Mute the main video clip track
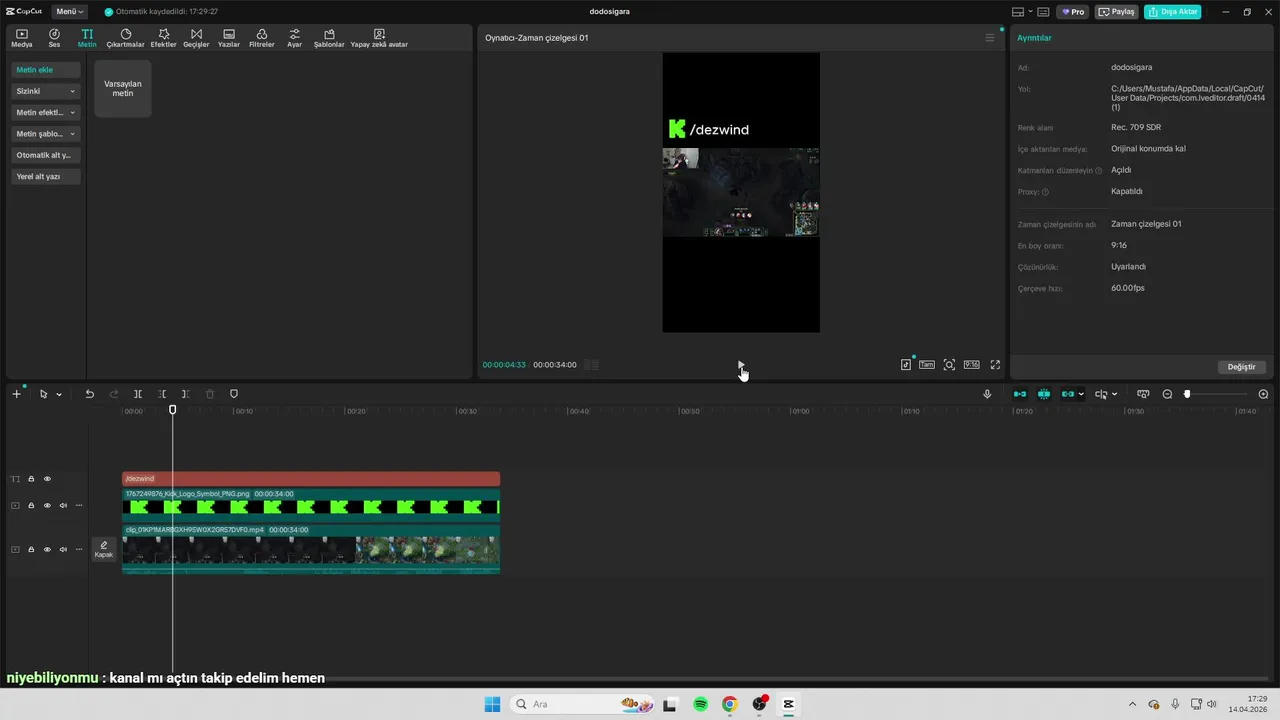 coord(63,549)
